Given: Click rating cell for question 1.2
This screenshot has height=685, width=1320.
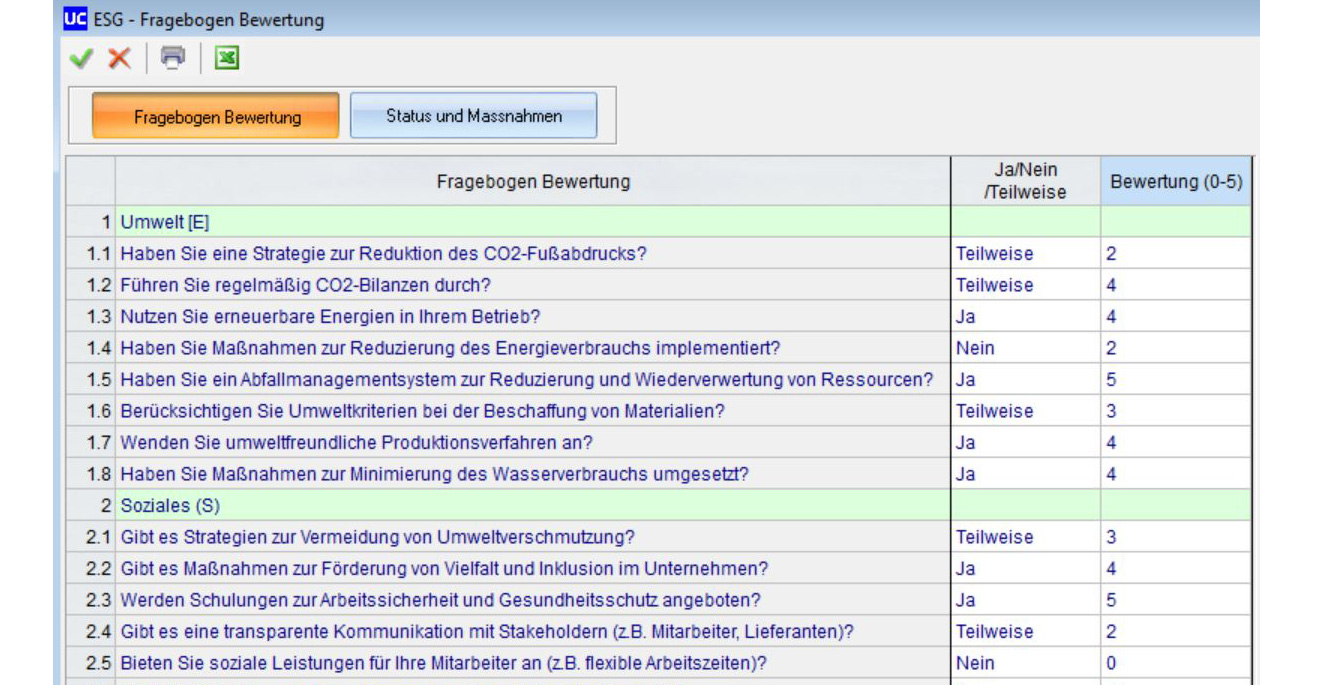Looking at the screenshot, I should pos(1175,285).
